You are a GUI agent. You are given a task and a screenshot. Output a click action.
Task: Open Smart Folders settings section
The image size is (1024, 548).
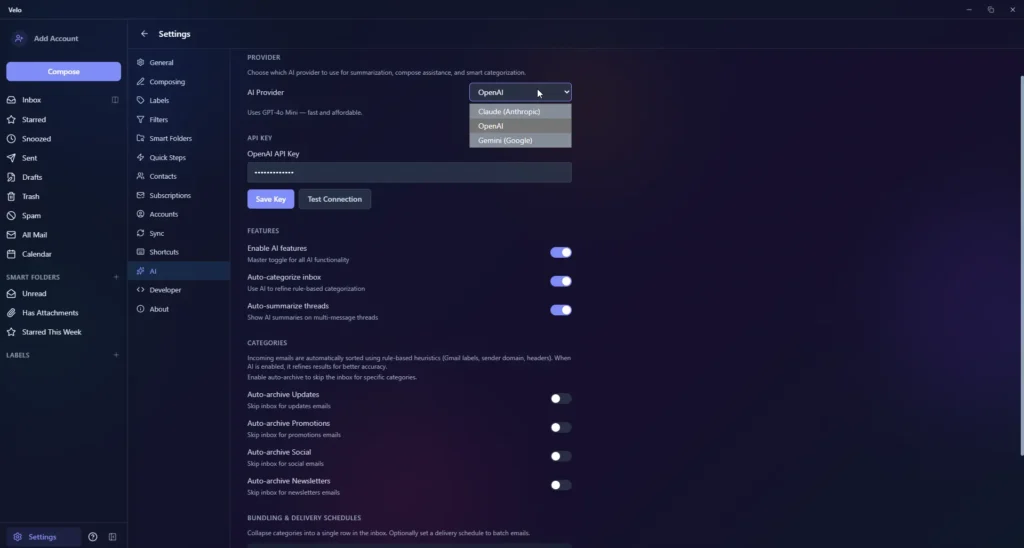(x=178, y=138)
